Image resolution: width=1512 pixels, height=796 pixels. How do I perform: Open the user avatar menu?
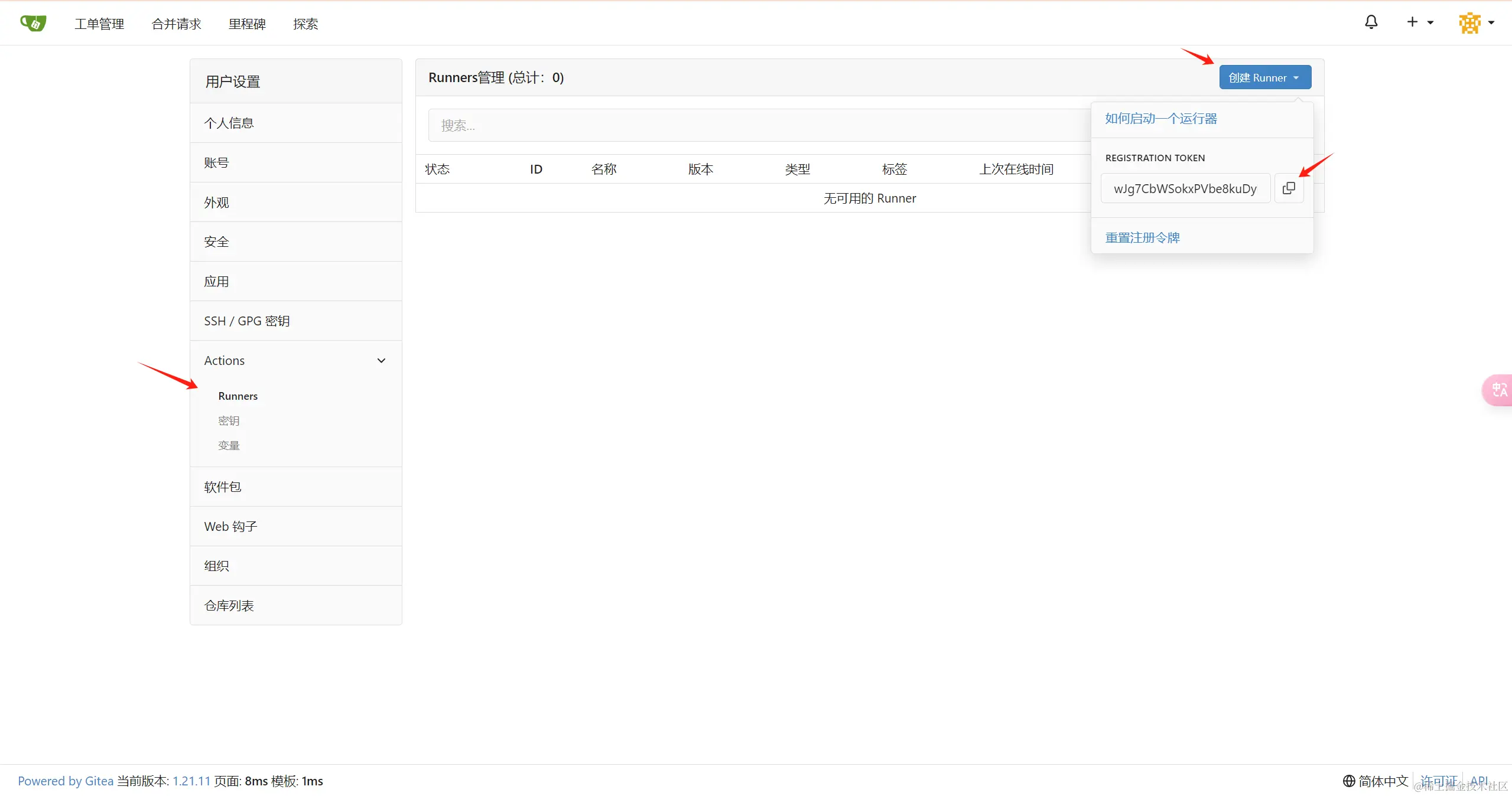pyautogui.click(x=1475, y=23)
